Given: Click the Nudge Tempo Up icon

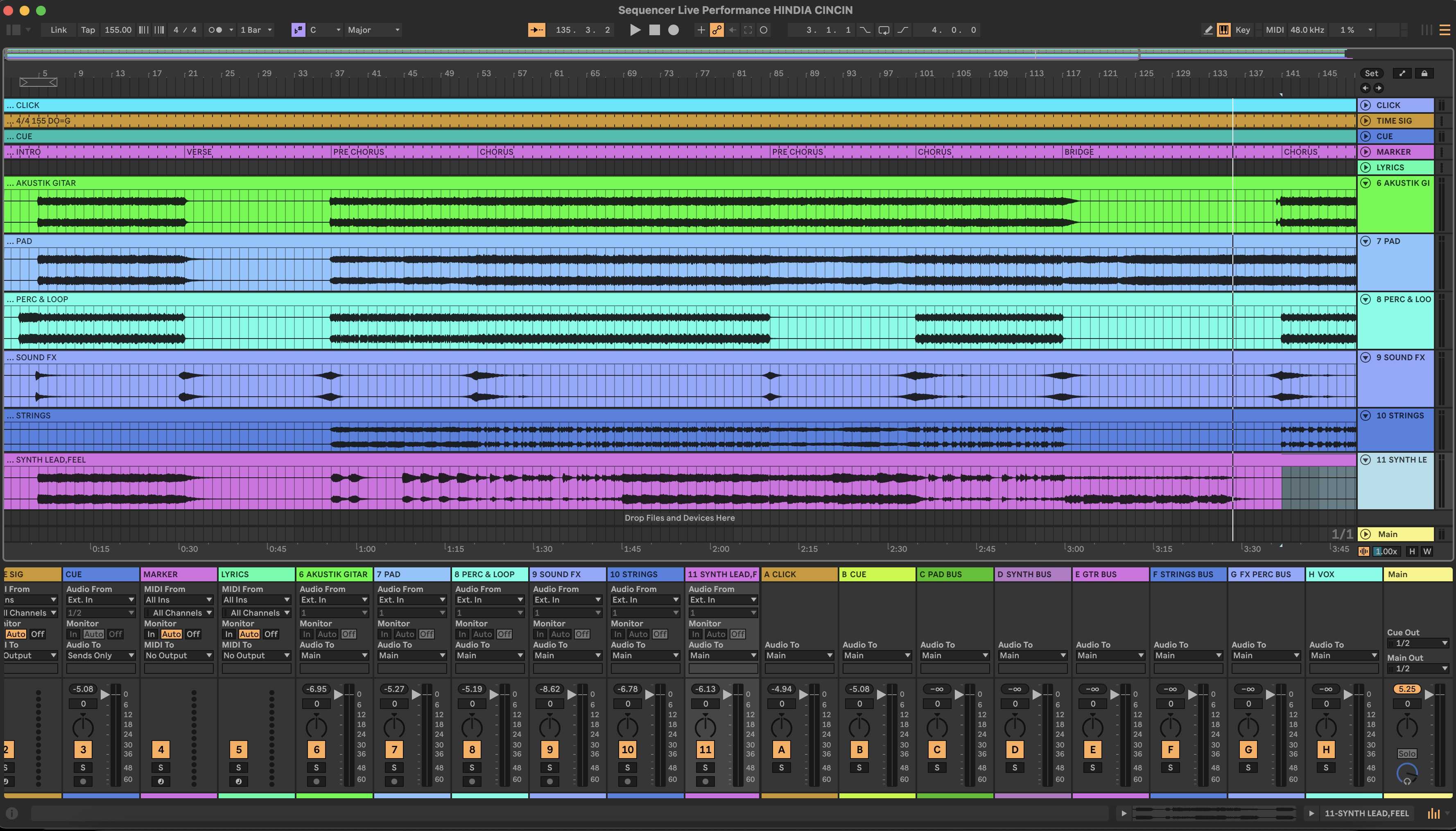Looking at the screenshot, I should point(159,29).
